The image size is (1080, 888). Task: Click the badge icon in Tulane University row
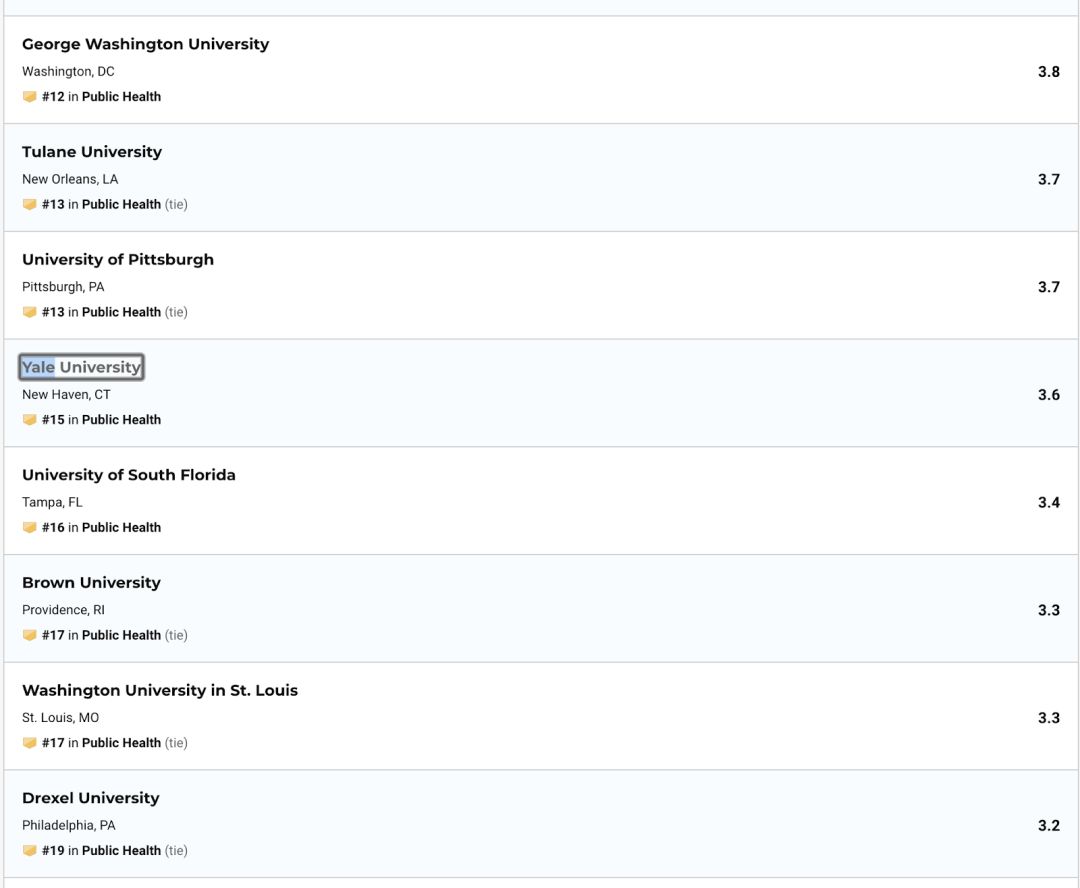click(x=30, y=205)
